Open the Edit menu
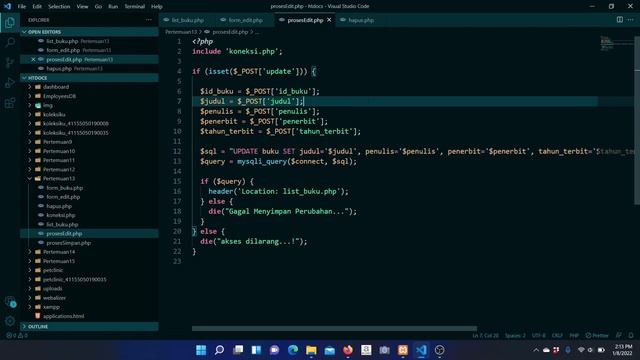This screenshot has height=360, width=640. click(x=37, y=7)
